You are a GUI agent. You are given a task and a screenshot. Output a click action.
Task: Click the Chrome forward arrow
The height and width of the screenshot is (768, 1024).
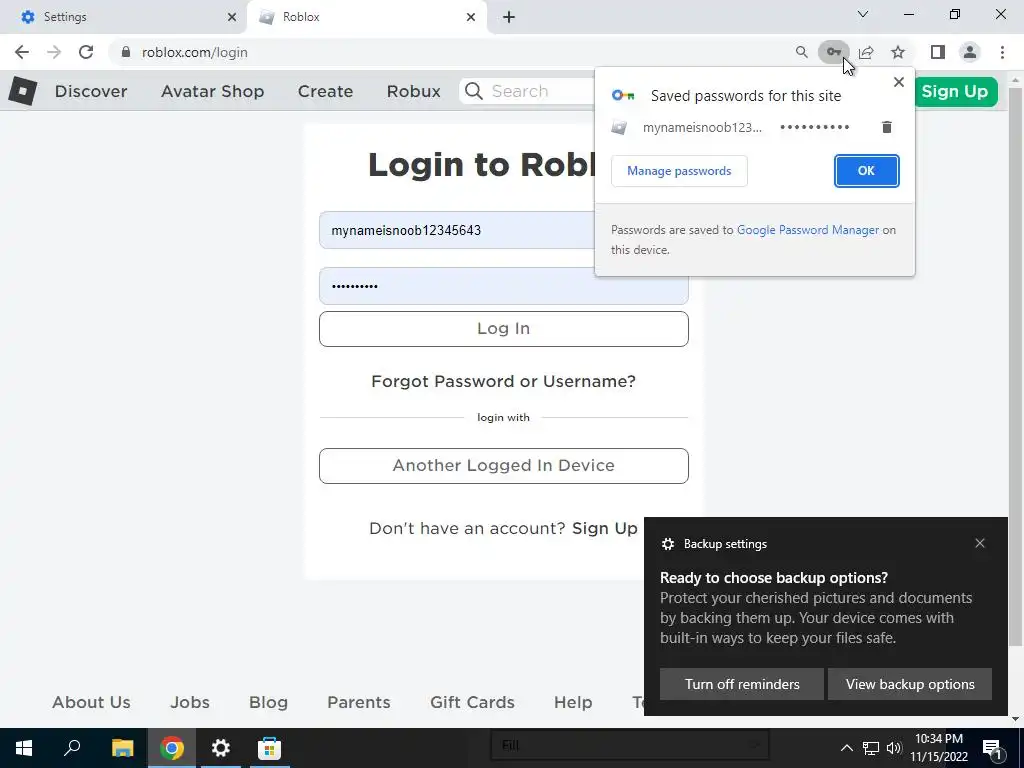pos(54,52)
